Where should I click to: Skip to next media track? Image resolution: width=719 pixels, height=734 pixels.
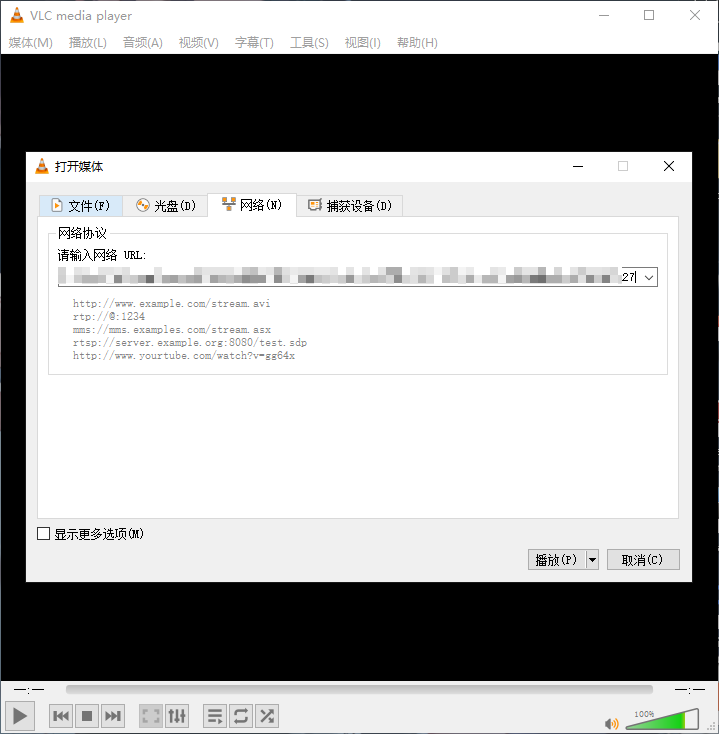click(x=113, y=716)
